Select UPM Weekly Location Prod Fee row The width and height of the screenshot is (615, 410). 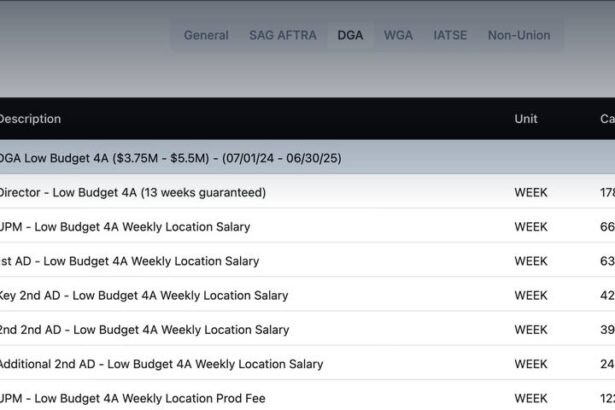pos(308,396)
